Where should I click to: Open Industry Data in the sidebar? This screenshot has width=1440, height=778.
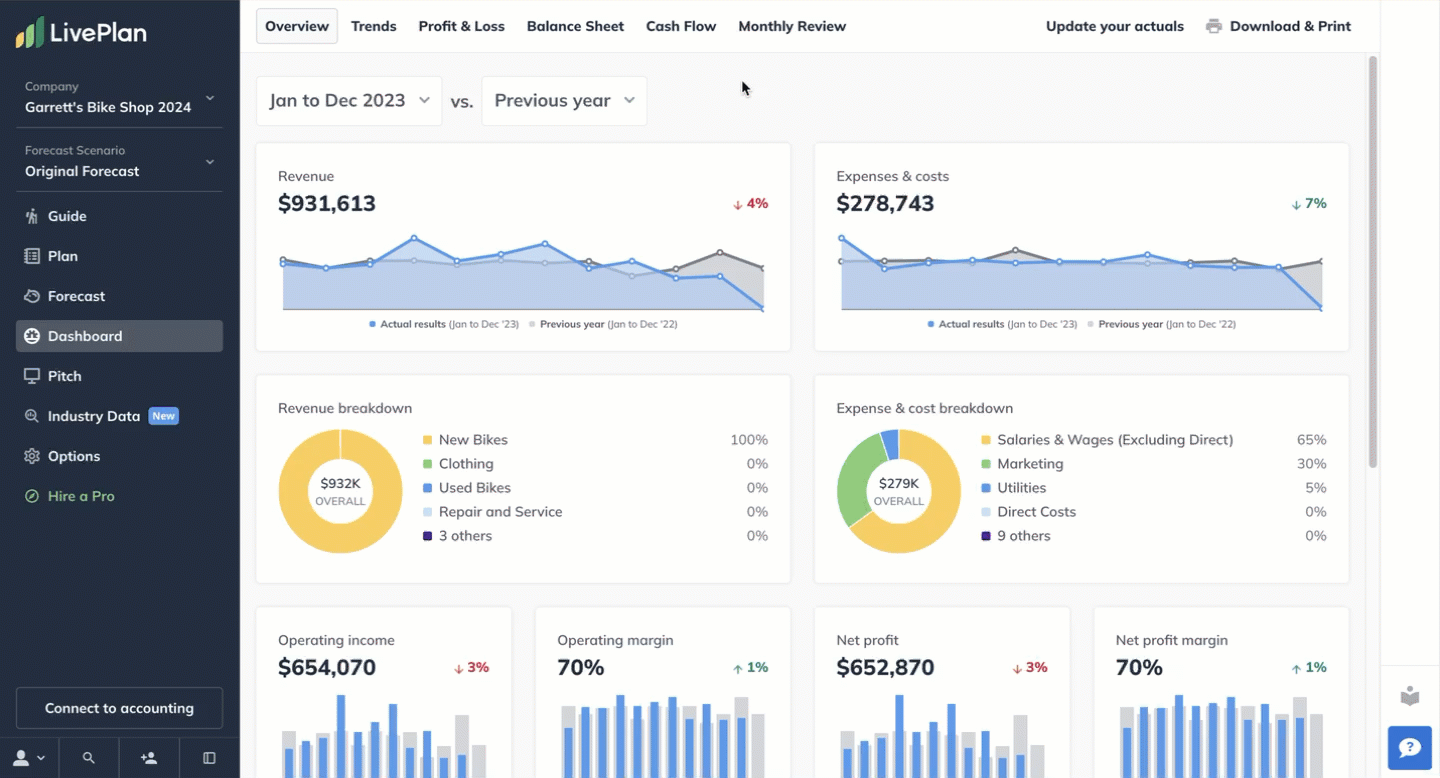click(x=94, y=416)
